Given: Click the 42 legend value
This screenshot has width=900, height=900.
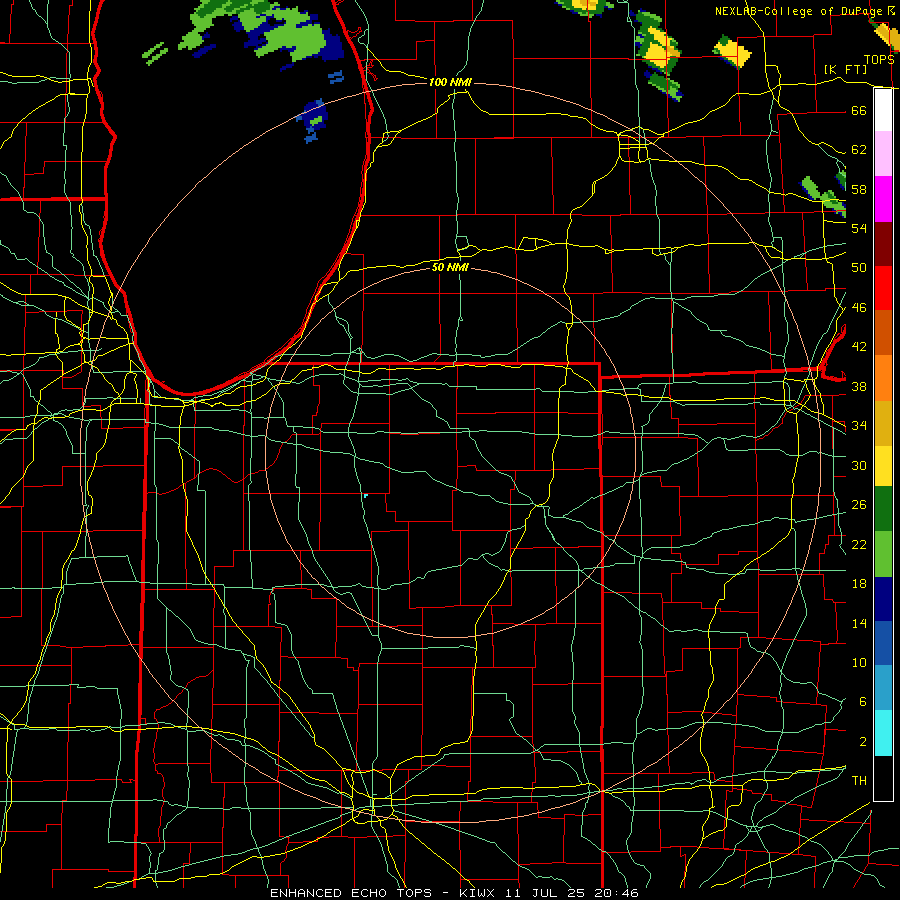Looking at the screenshot, I should coord(859,347).
